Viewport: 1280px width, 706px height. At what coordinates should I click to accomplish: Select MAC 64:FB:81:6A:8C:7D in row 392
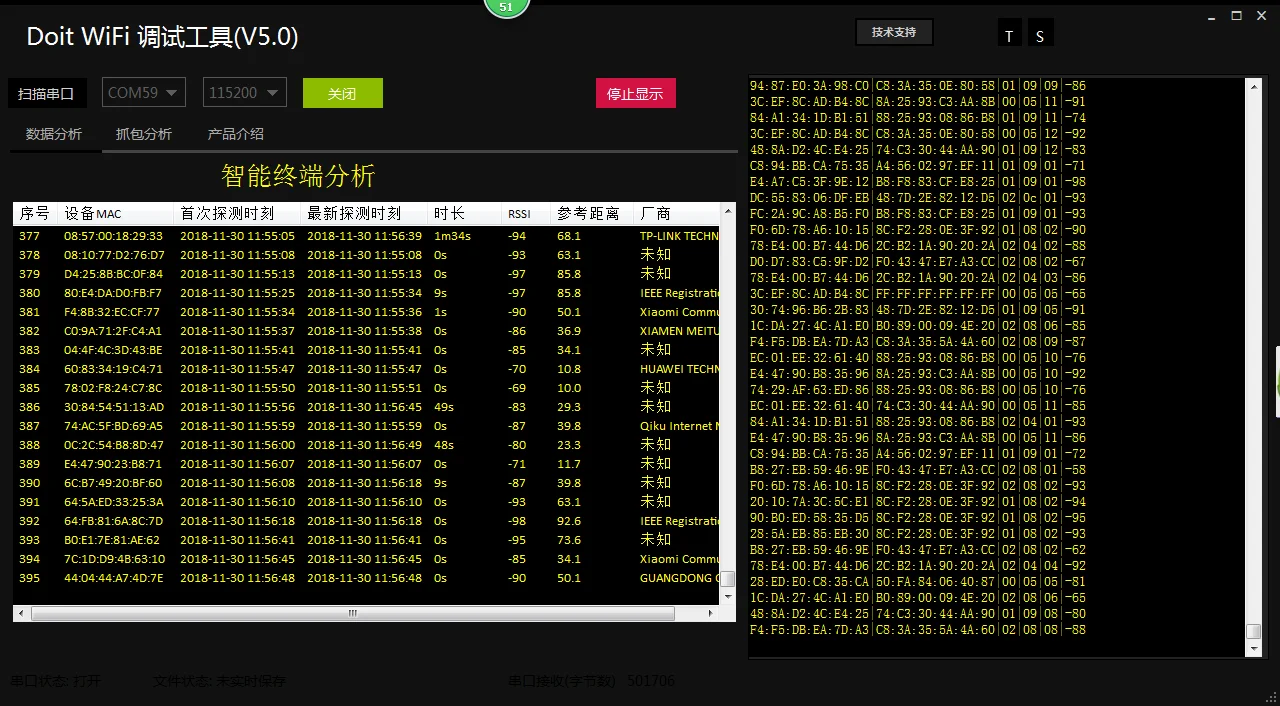[113, 521]
